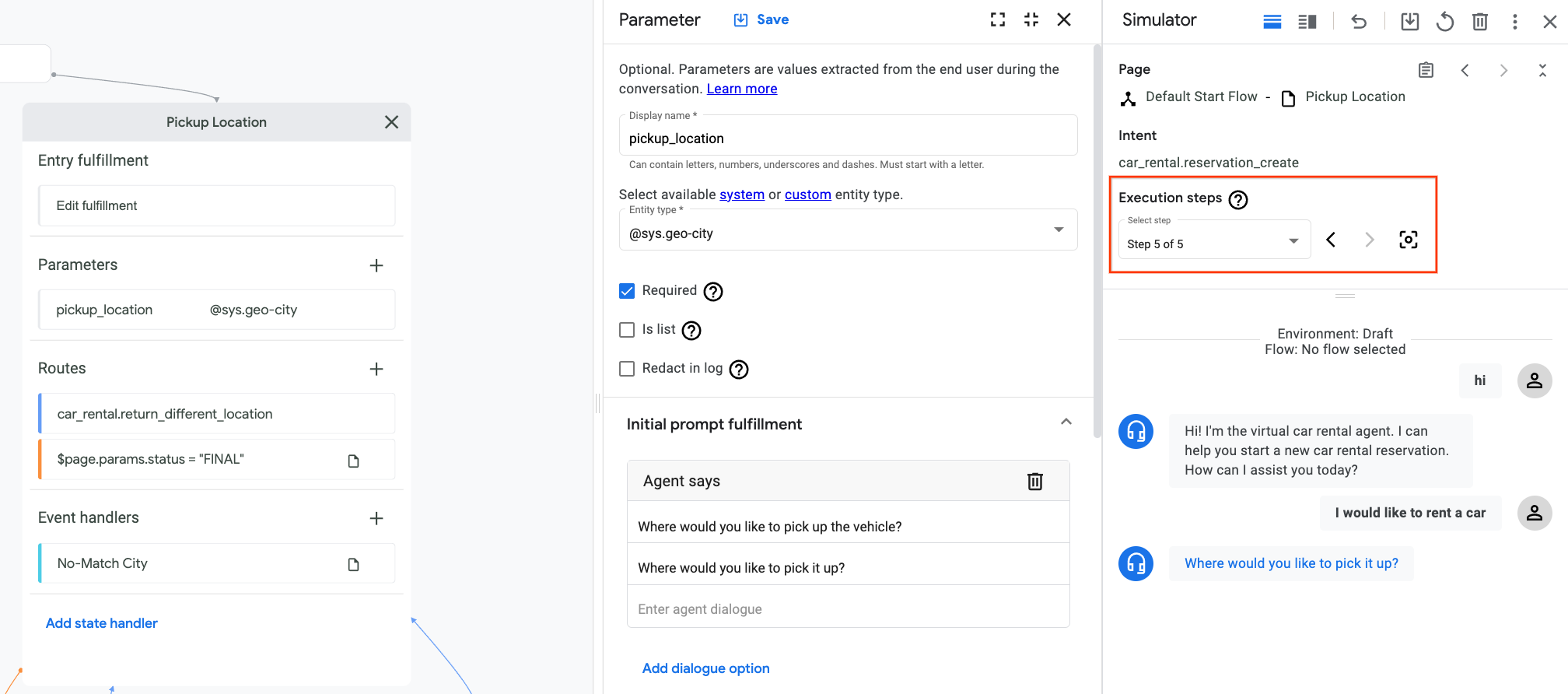Add a new route with plus icon

pyautogui.click(x=376, y=369)
